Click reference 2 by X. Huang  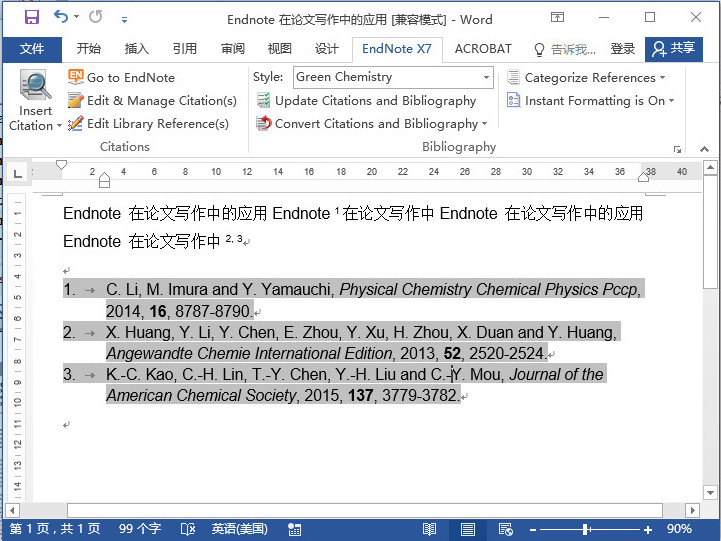point(342,342)
